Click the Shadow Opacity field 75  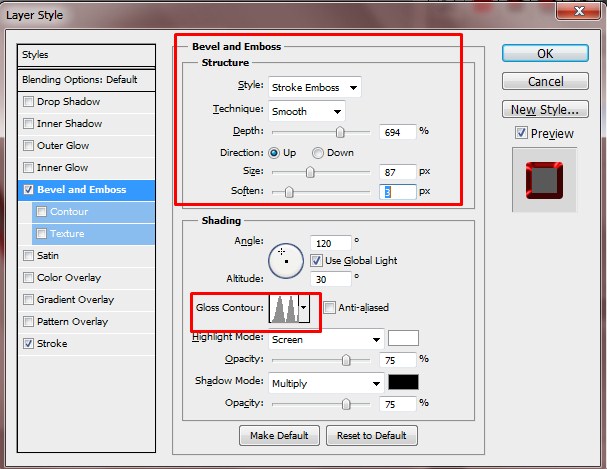tap(398, 404)
